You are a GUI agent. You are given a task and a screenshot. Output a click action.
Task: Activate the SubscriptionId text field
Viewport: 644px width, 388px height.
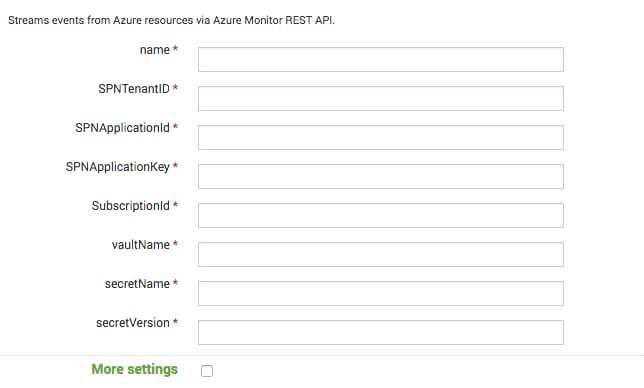(381, 216)
